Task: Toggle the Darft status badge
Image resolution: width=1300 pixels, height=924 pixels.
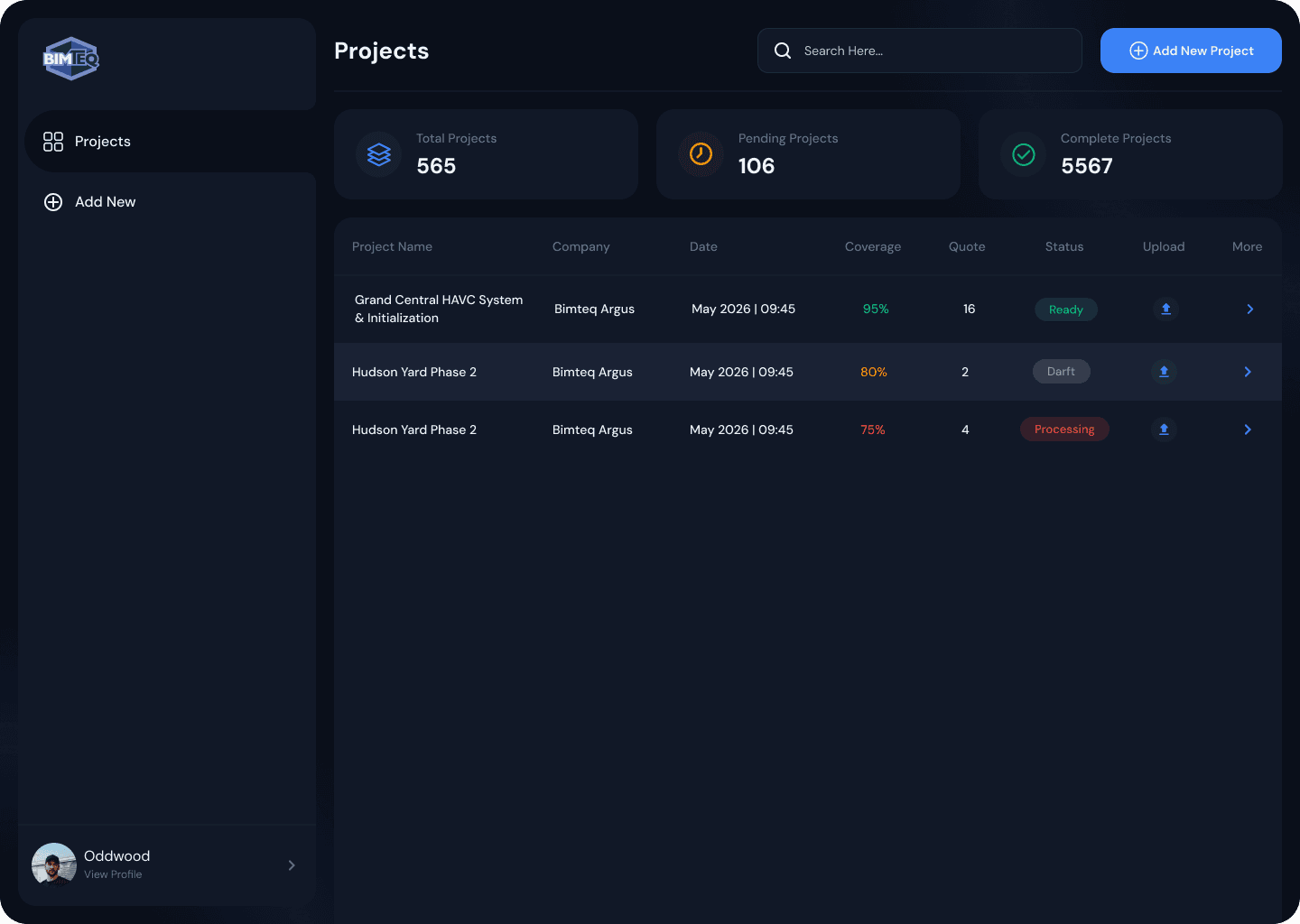Action: [1061, 371]
